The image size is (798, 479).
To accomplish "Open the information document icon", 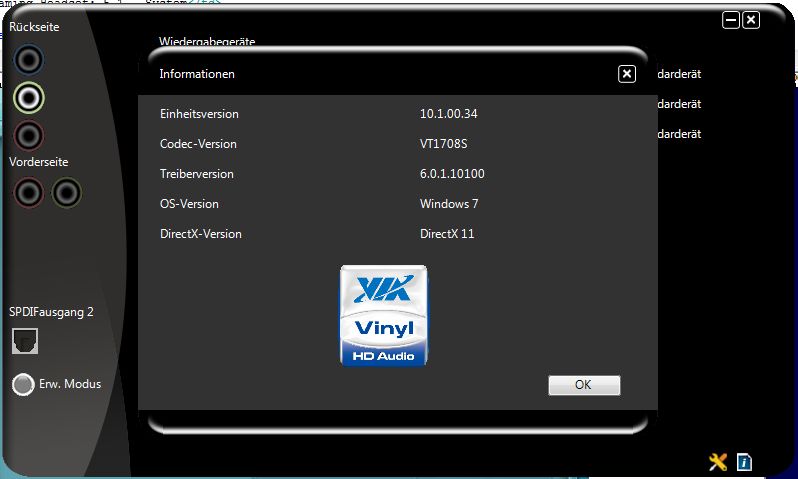I will (x=744, y=462).
